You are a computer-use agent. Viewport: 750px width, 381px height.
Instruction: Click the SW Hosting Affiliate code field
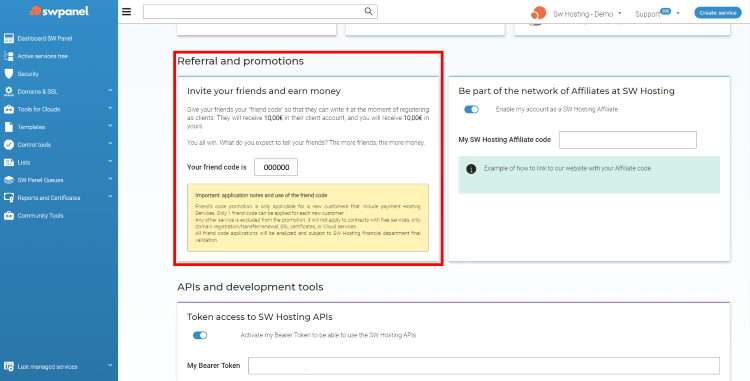click(628, 140)
